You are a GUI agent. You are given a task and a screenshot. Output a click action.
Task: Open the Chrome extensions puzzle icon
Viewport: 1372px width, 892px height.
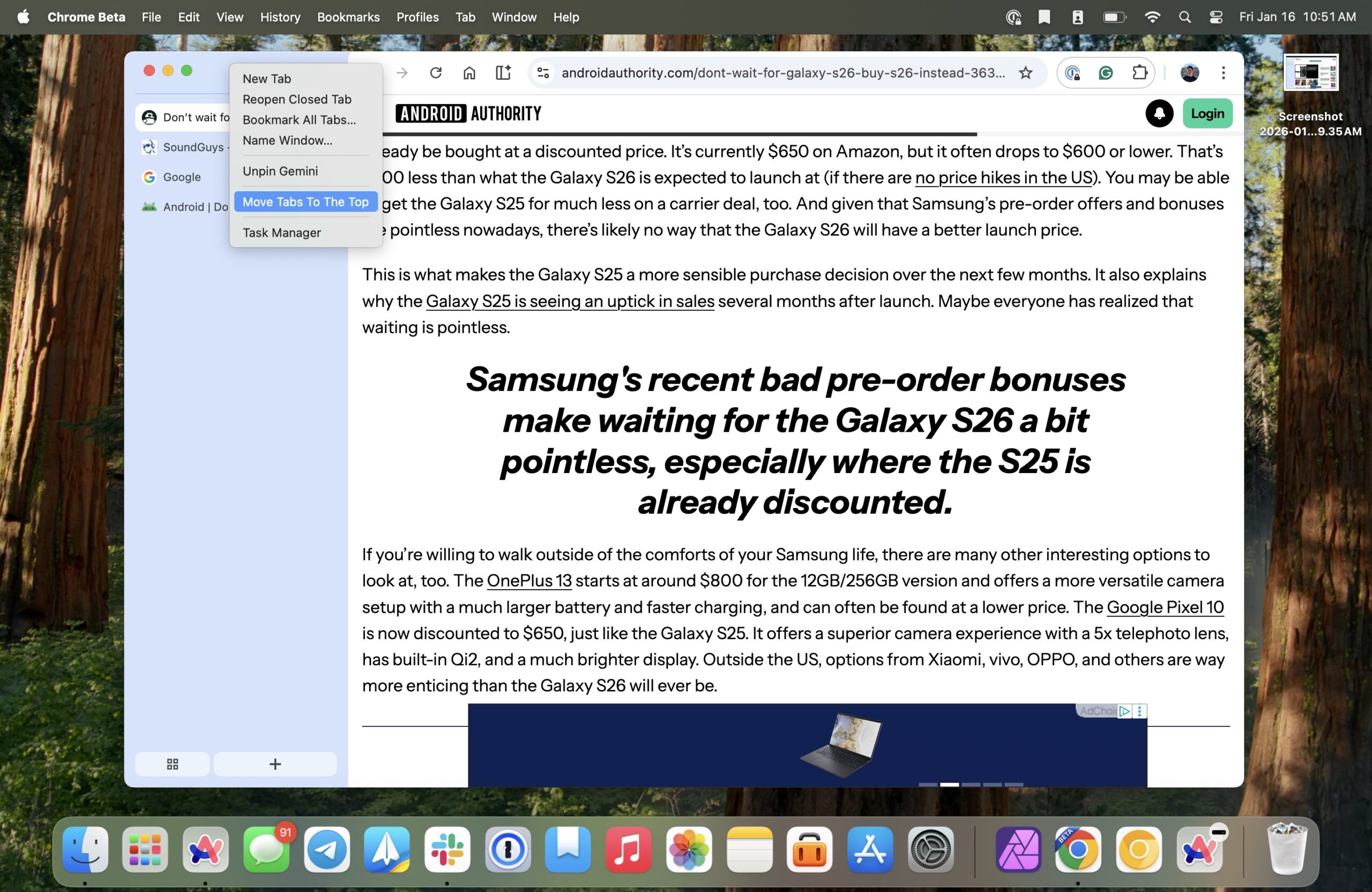pyautogui.click(x=1140, y=73)
